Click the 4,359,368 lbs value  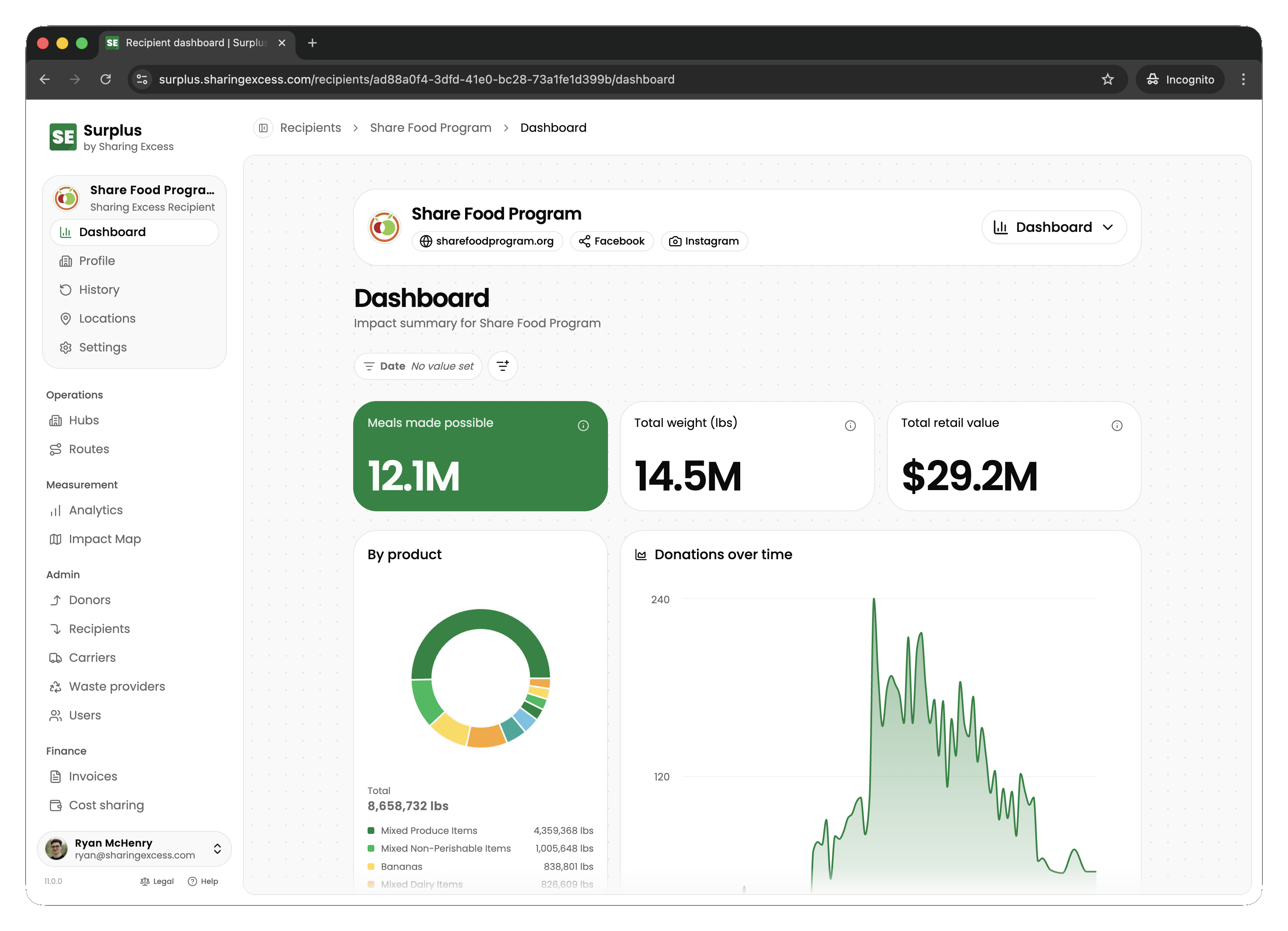(563, 831)
